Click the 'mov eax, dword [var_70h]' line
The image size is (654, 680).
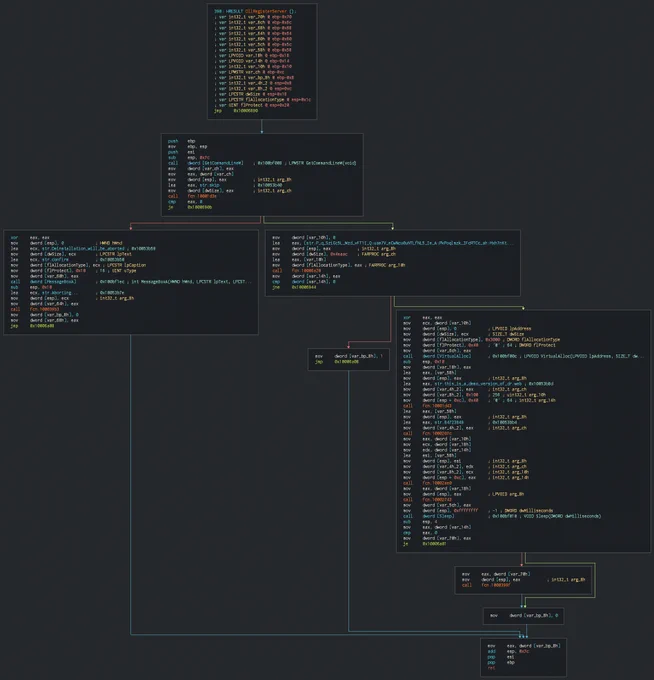(x=496, y=574)
